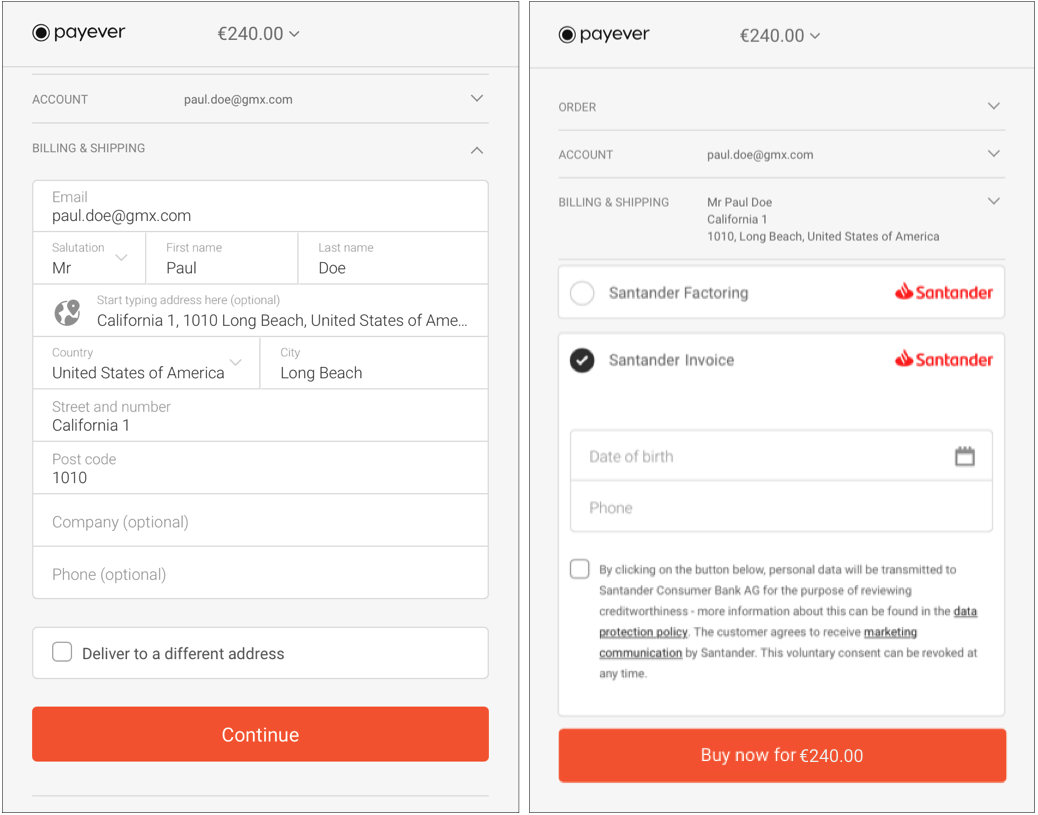The image size is (1038, 815).
Task: Collapse the Billing & Shipping section in left panel
Action: click(477, 150)
